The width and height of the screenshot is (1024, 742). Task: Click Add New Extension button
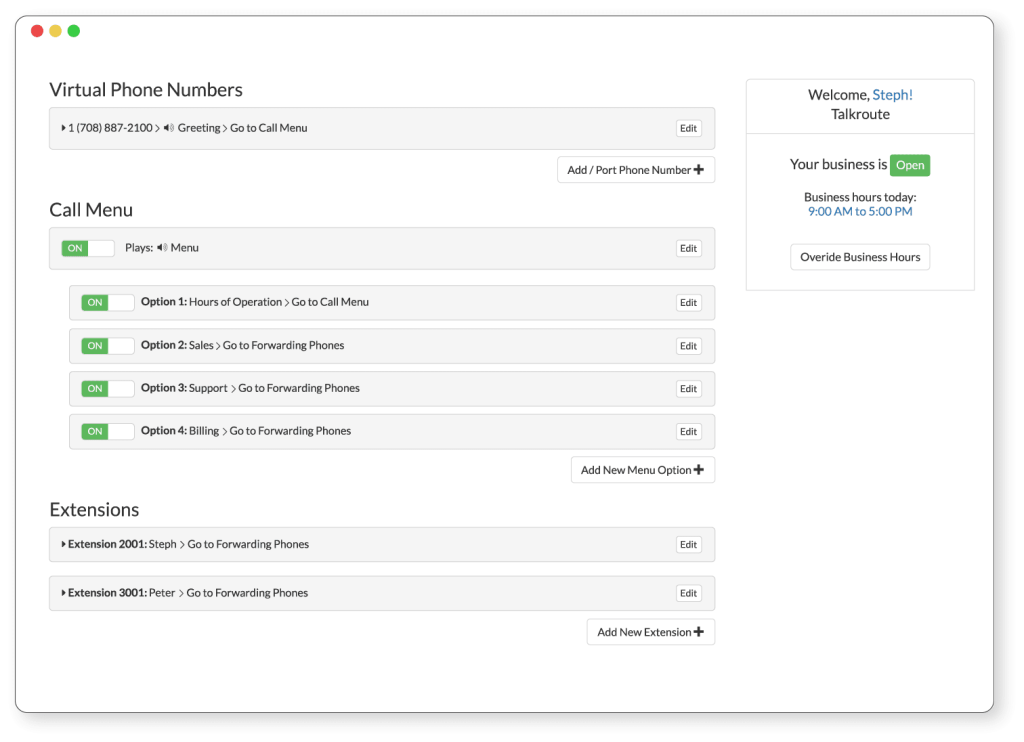(650, 632)
